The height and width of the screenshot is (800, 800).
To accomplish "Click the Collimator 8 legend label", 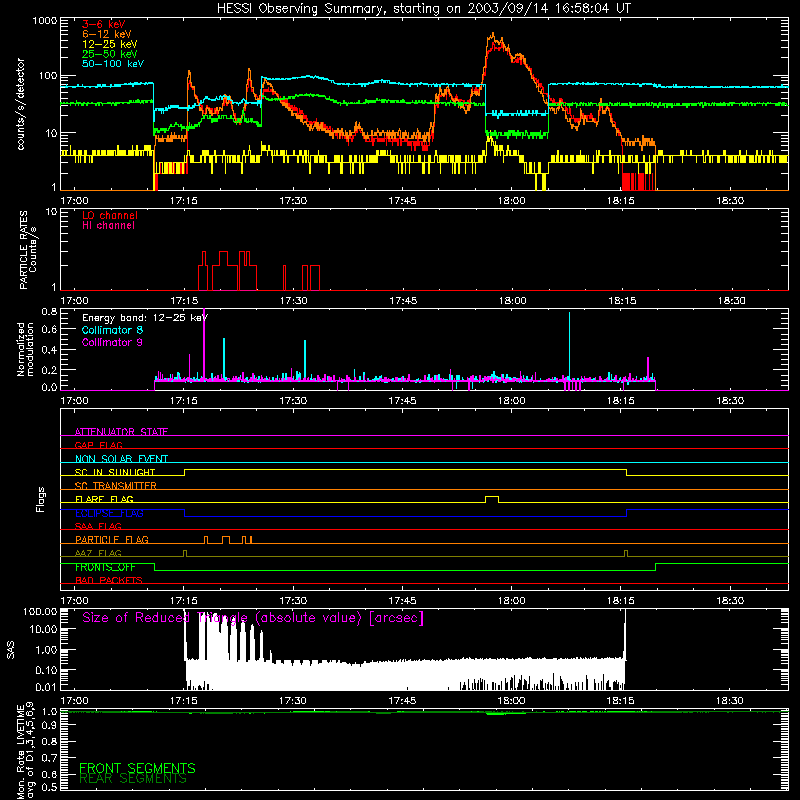I will [x=112, y=330].
